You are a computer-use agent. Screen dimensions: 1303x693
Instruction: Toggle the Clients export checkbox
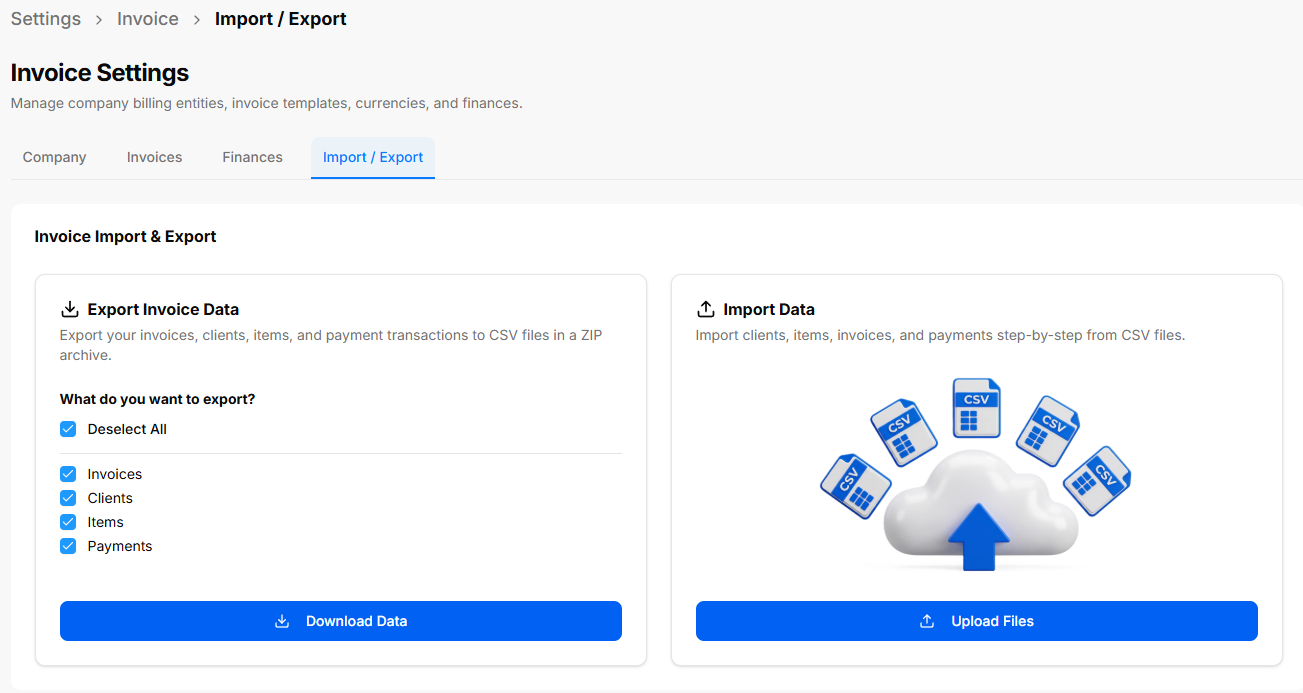pos(68,498)
